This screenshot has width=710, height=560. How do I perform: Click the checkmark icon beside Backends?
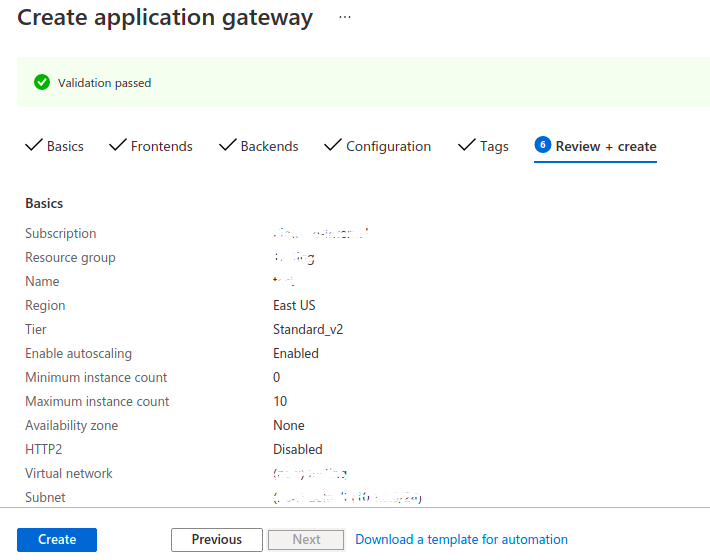(x=227, y=145)
